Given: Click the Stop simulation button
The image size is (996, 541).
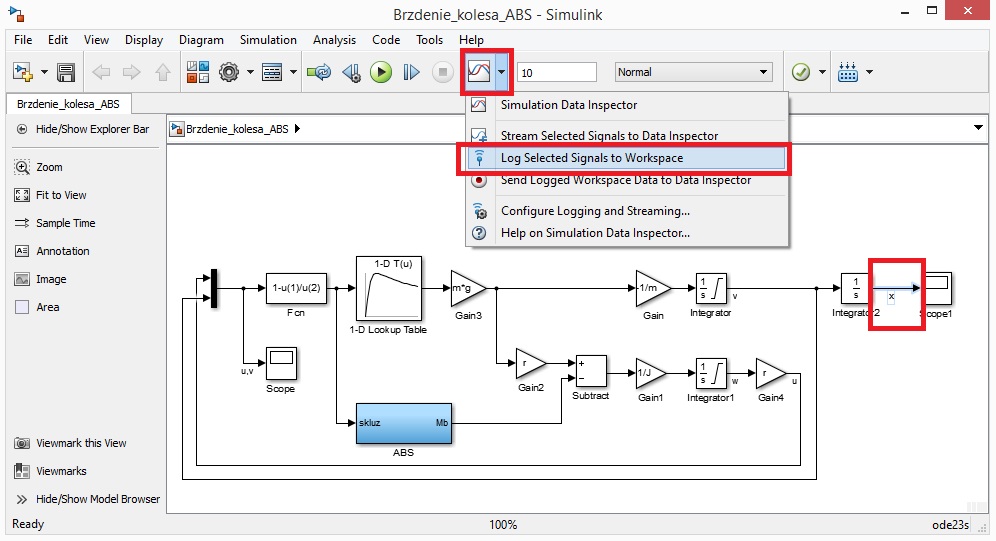Looking at the screenshot, I should (443, 72).
